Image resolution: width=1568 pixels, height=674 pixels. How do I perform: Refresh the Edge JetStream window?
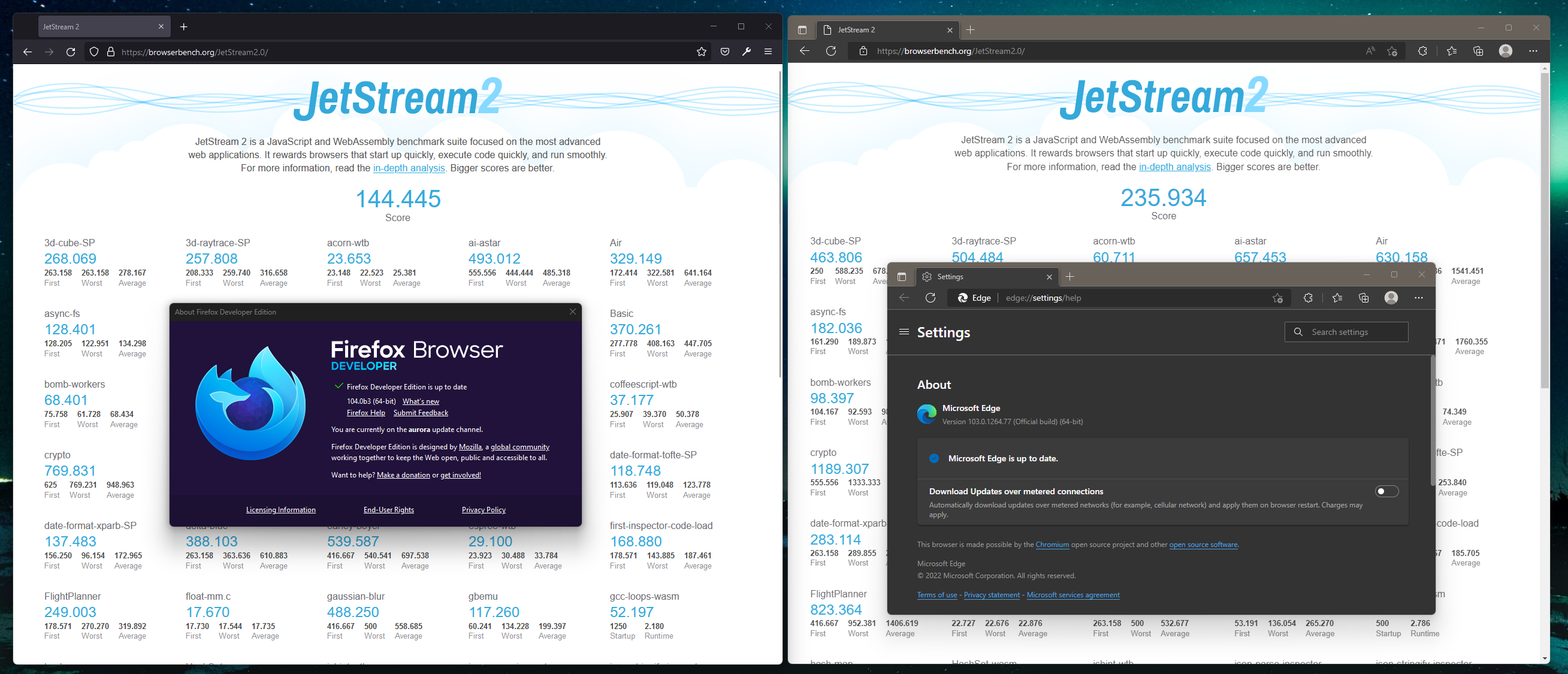coord(831,51)
